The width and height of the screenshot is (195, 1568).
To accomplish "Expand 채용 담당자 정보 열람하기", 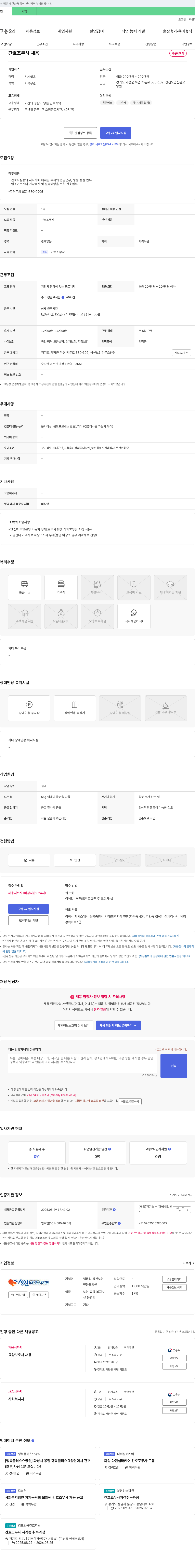I will tap(118, 1026).
